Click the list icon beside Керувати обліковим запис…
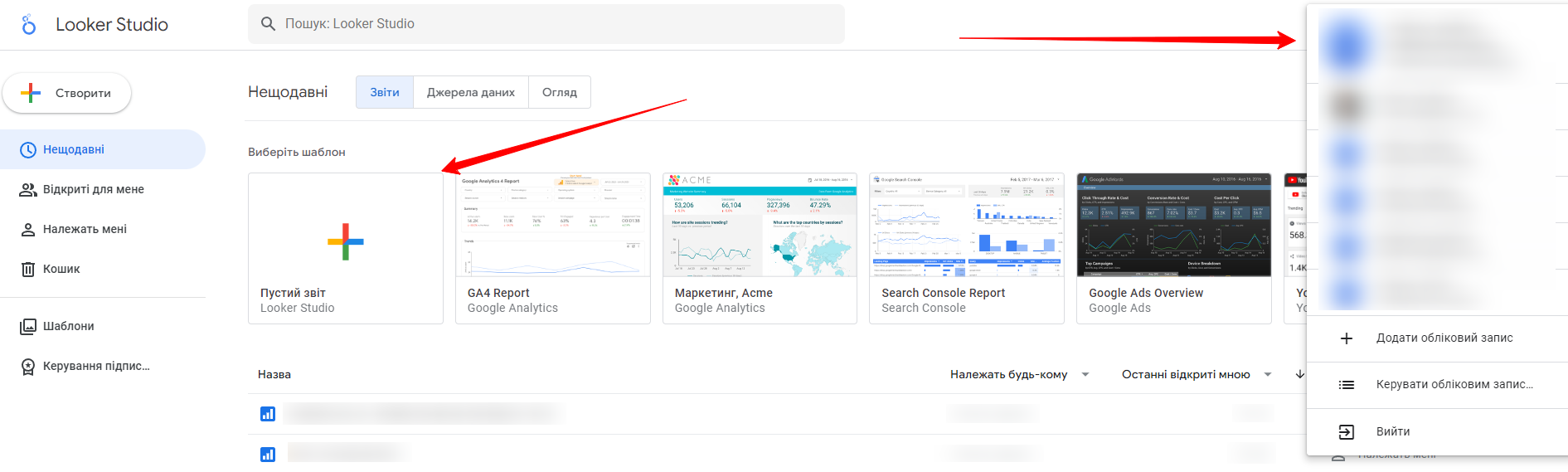The image size is (1568, 472). (x=1347, y=385)
